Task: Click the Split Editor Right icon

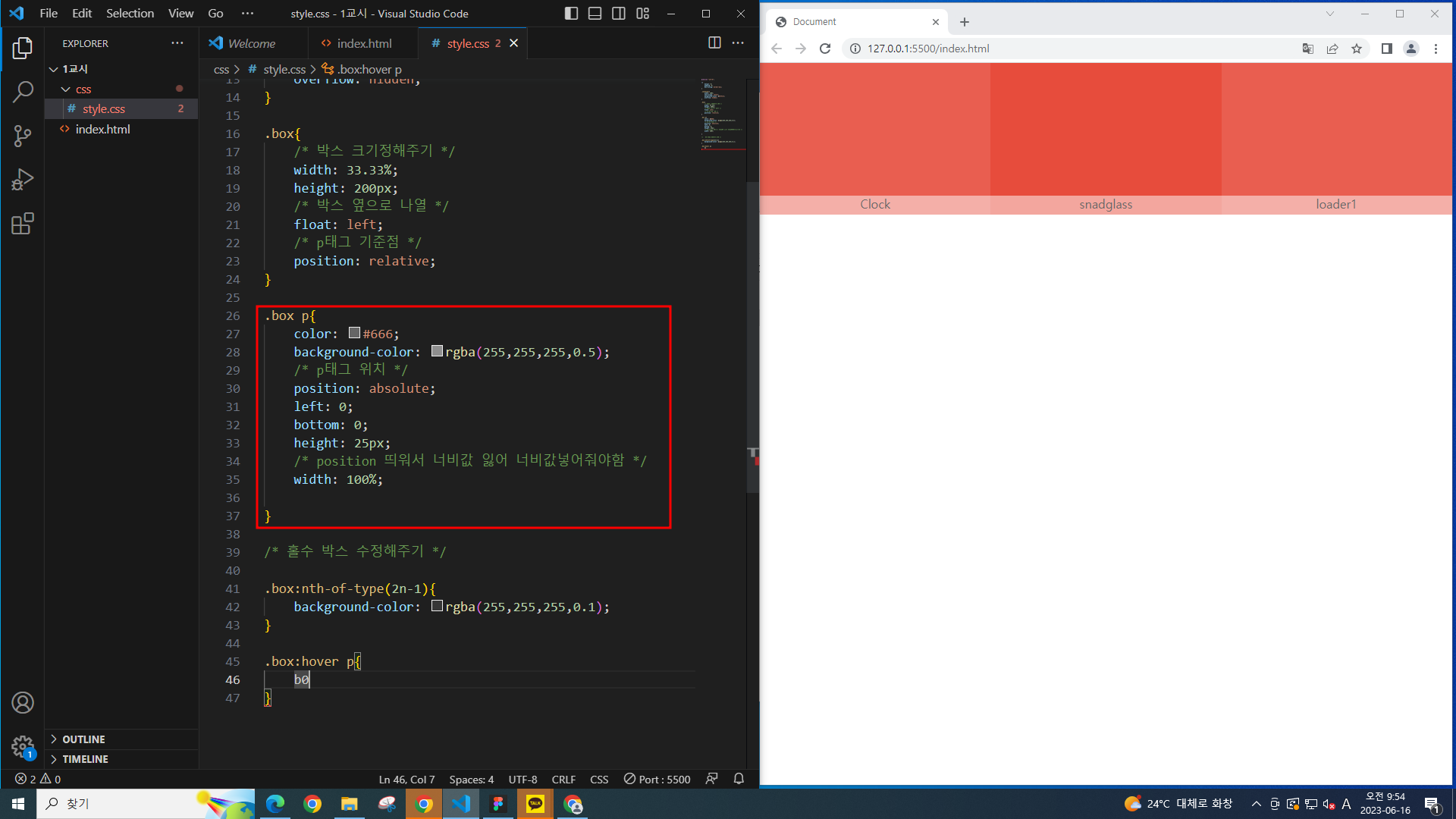Action: [x=714, y=43]
